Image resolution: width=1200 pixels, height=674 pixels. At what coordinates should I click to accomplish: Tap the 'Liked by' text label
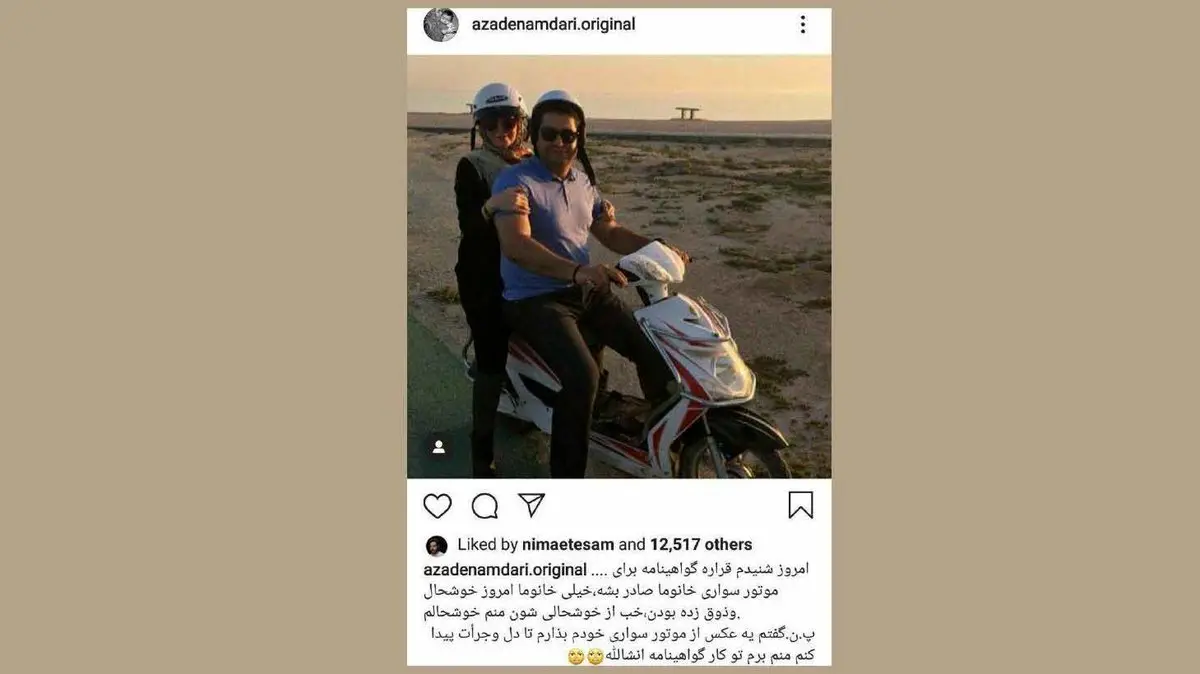point(487,545)
